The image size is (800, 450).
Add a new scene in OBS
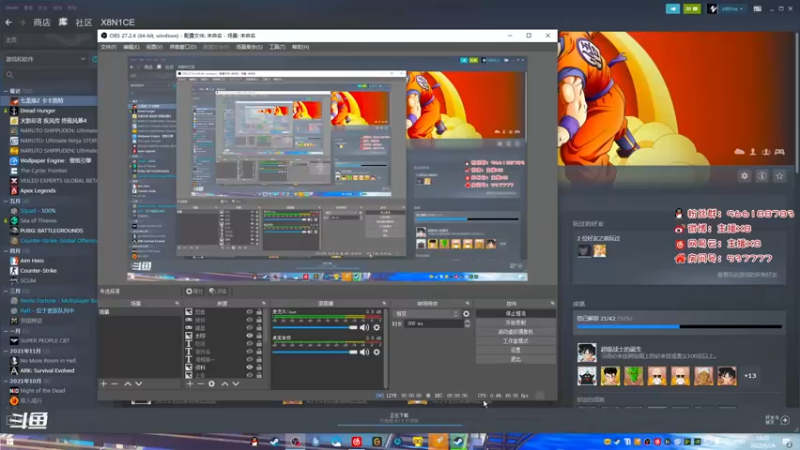click(104, 384)
